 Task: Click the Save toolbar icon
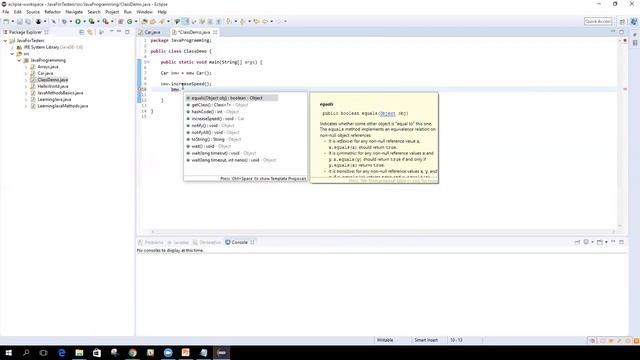pyautogui.click(x=20, y=21)
